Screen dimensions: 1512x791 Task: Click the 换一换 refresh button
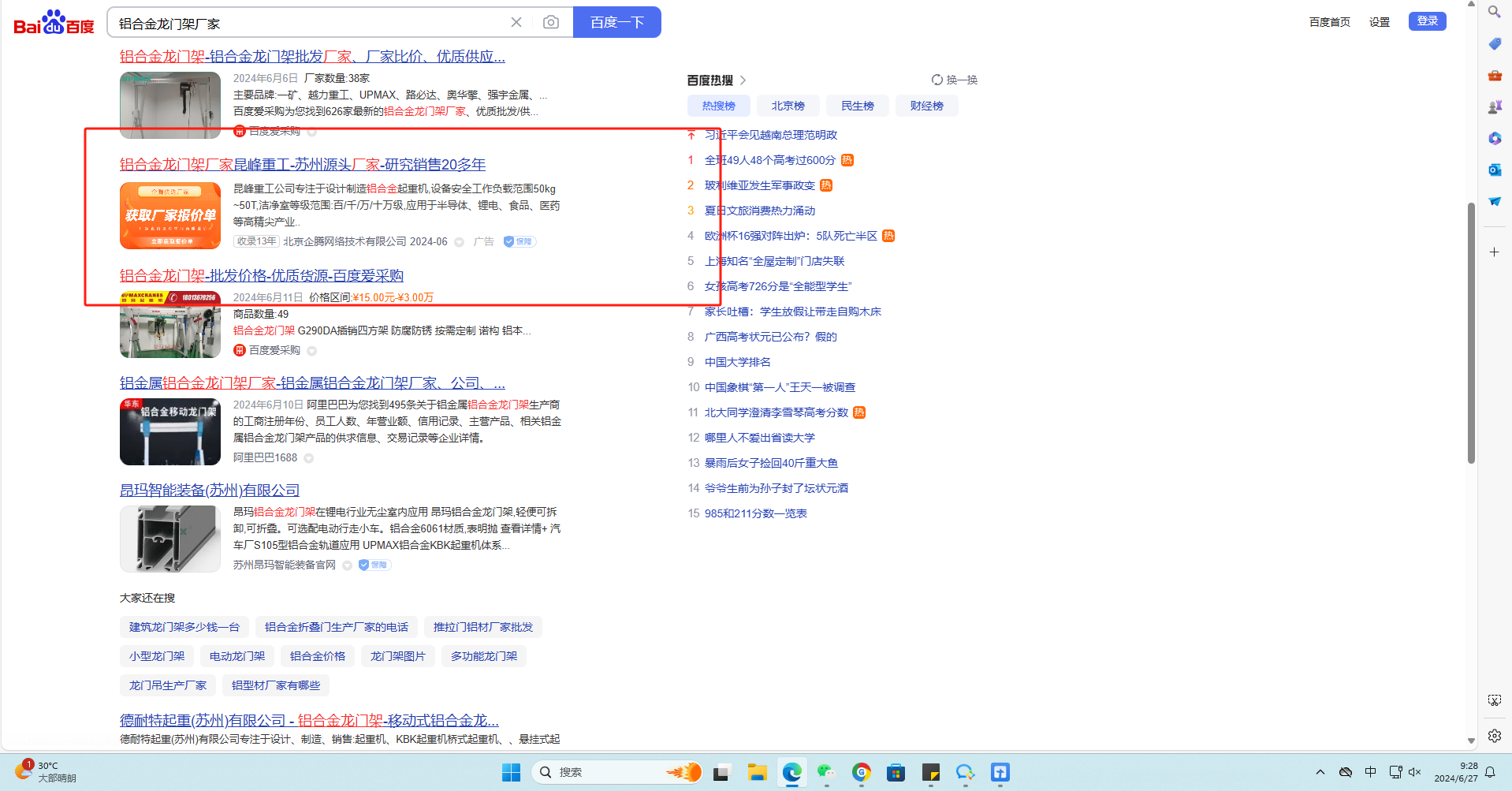954,80
